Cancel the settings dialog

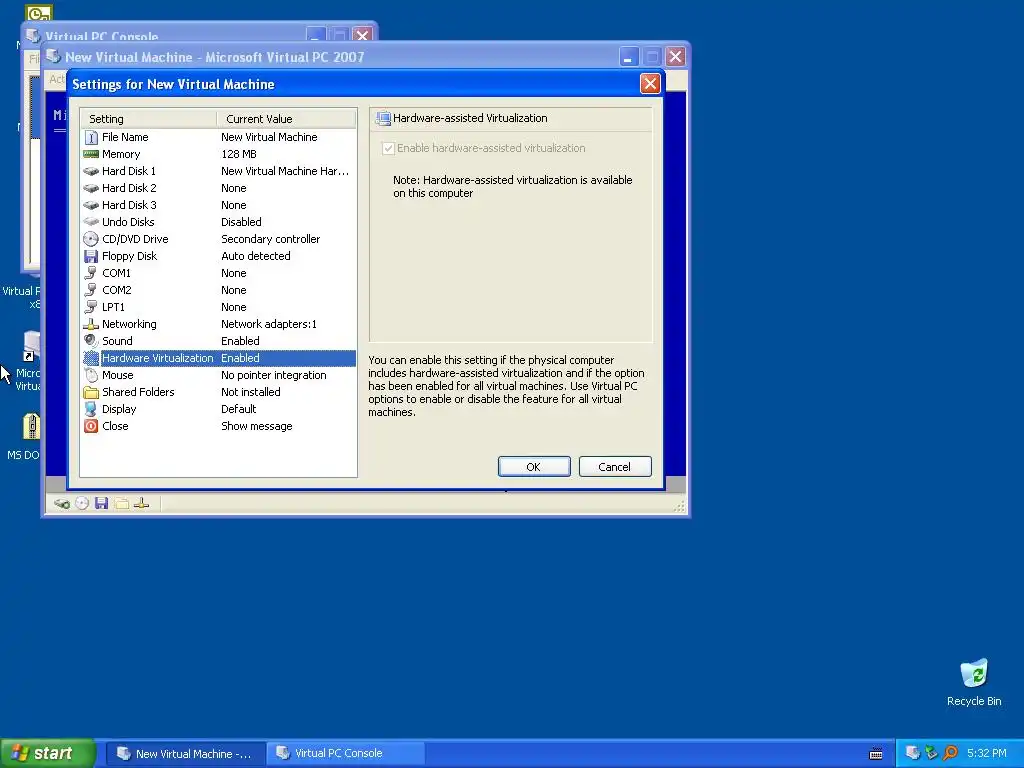tap(615, 467)
